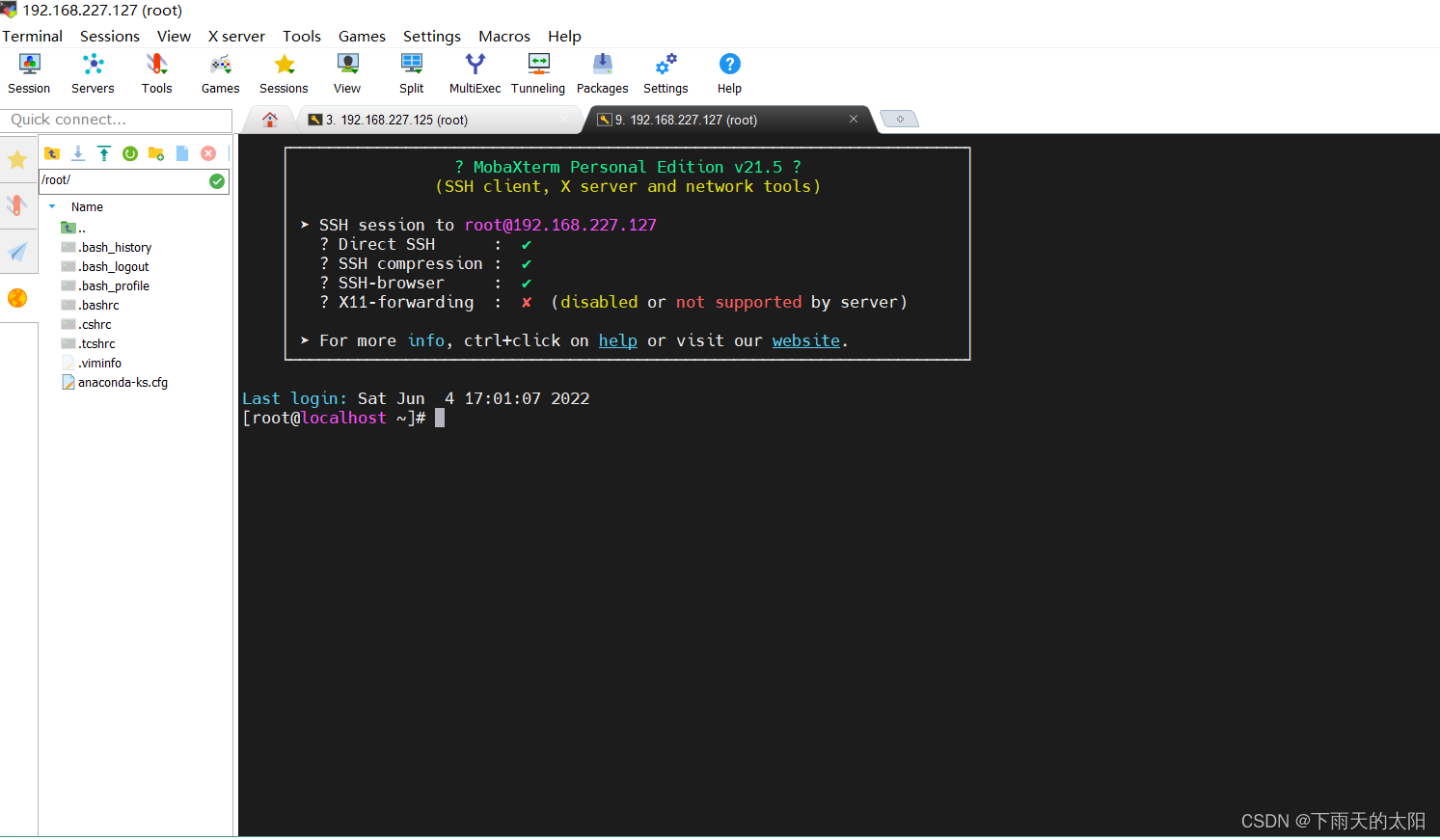1440x840 pixels.
Task: Go to the home tab icon
Action: click(x=270, y=120)
